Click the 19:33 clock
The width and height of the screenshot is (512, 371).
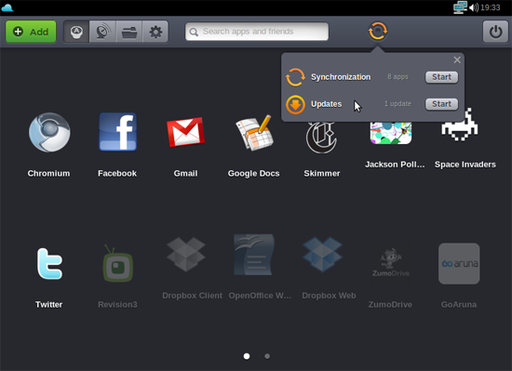[x=490, y=7]
